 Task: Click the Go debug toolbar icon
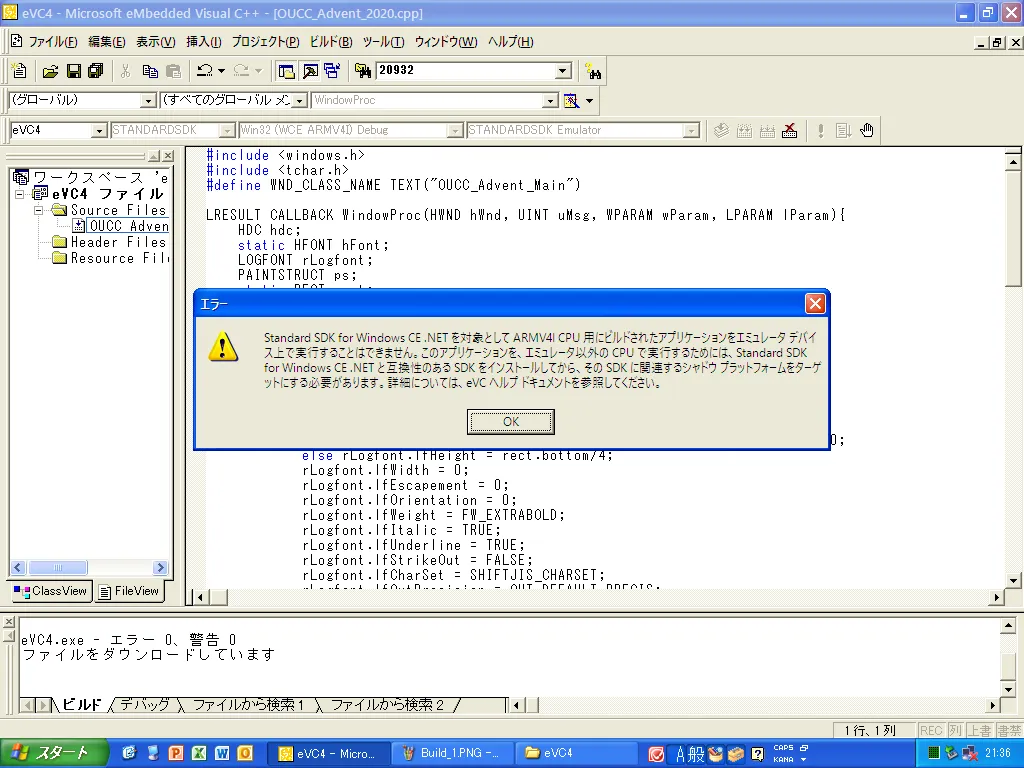click(843, 131)
